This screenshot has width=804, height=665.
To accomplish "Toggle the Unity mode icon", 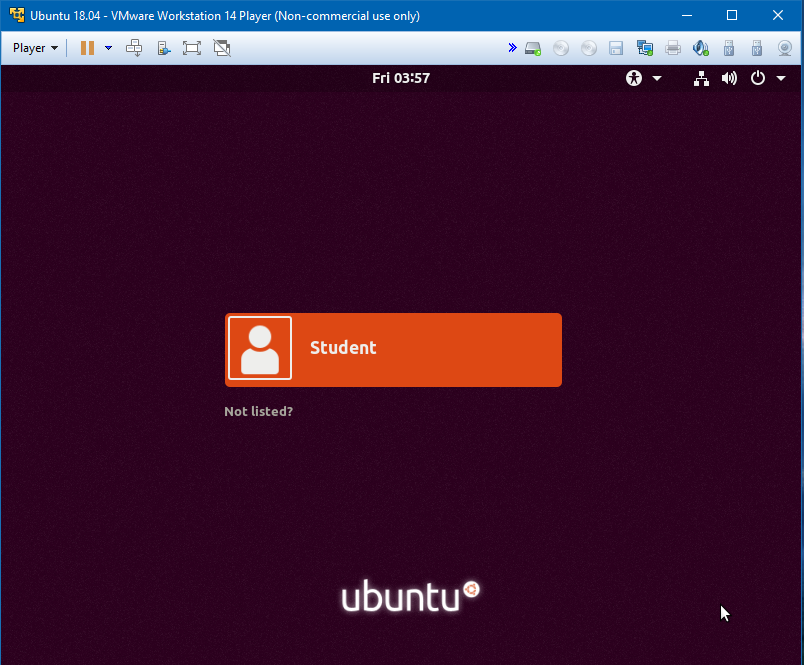I will pos(222,48).
